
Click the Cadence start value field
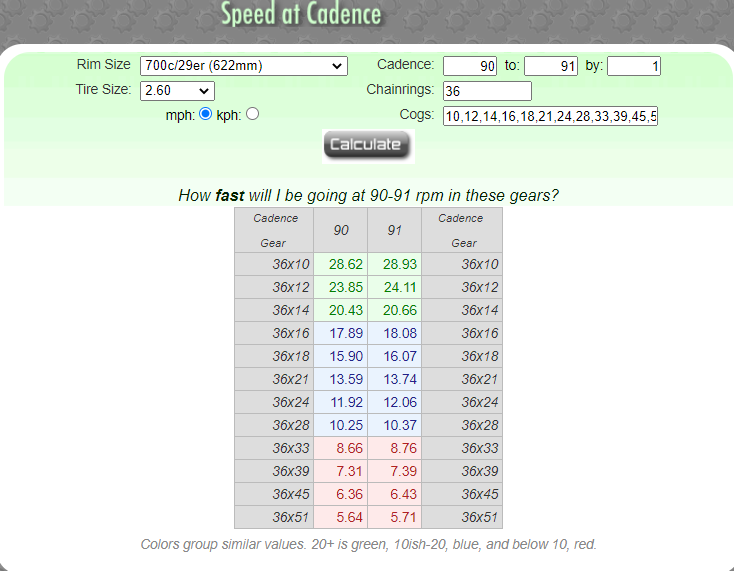(x=470, y=66)
